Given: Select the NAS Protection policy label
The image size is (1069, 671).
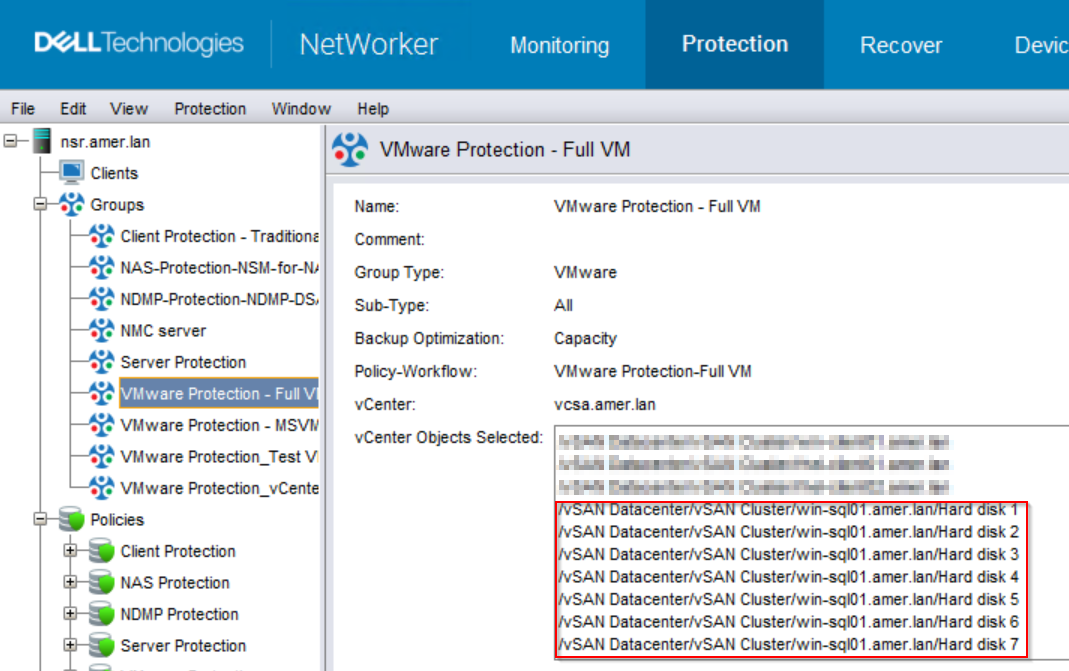Looking at the screenshot, I should point(175,582).
